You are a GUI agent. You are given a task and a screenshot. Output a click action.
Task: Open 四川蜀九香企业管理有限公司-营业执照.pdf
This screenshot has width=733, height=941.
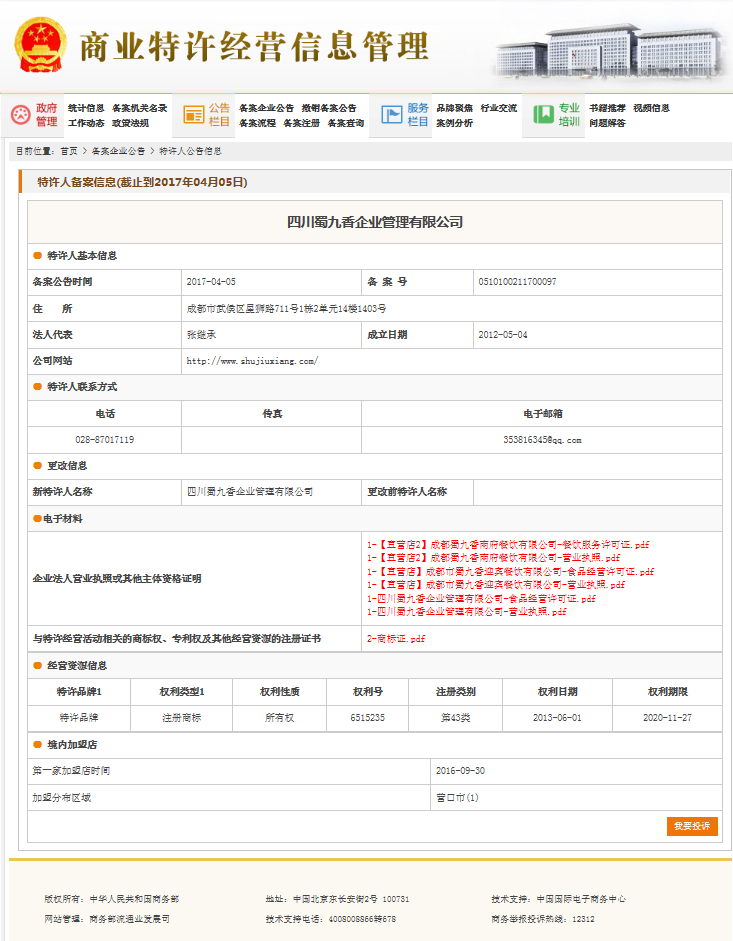point(466,612)
